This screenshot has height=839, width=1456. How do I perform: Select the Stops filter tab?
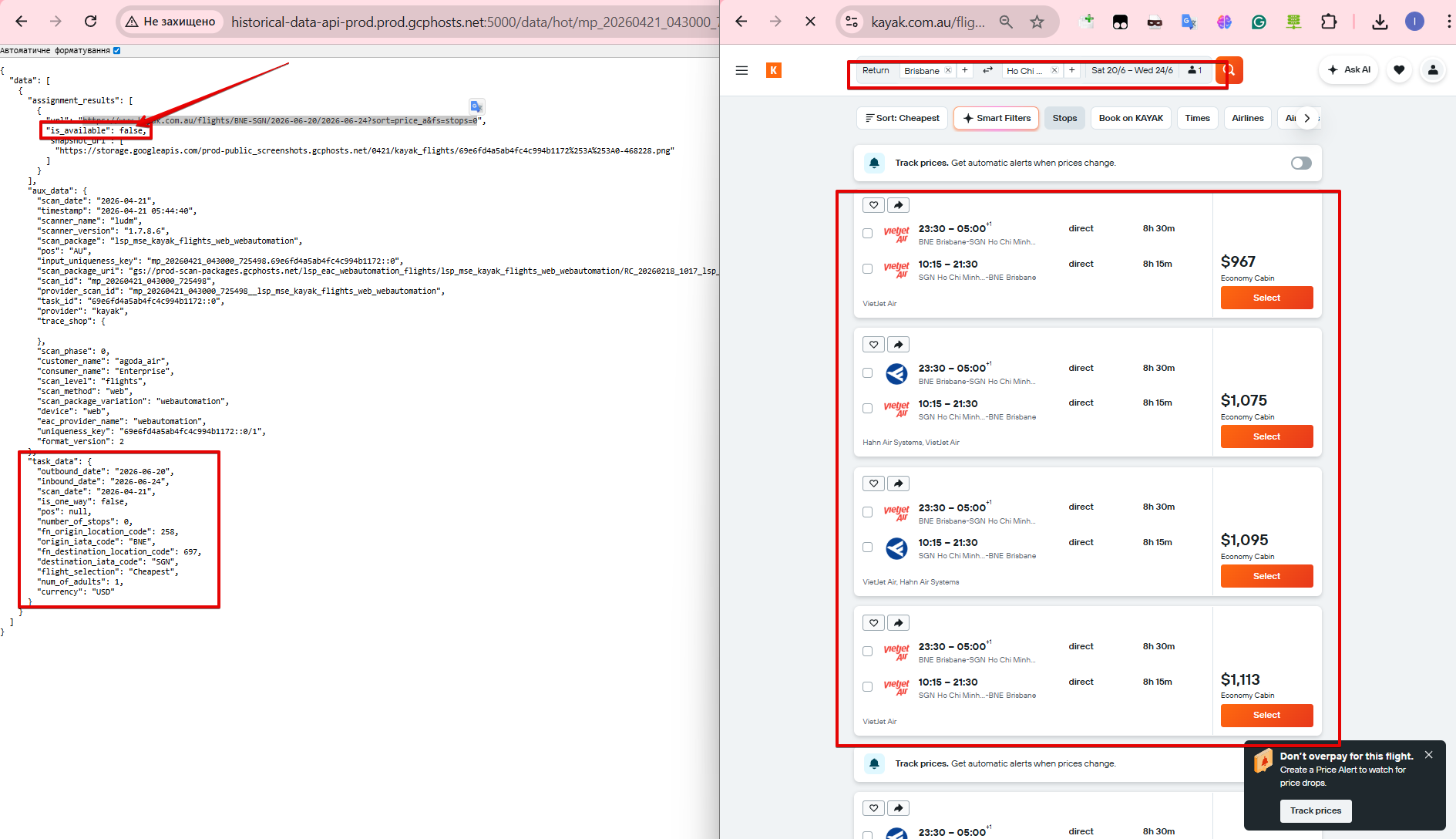coord(1064,118)
